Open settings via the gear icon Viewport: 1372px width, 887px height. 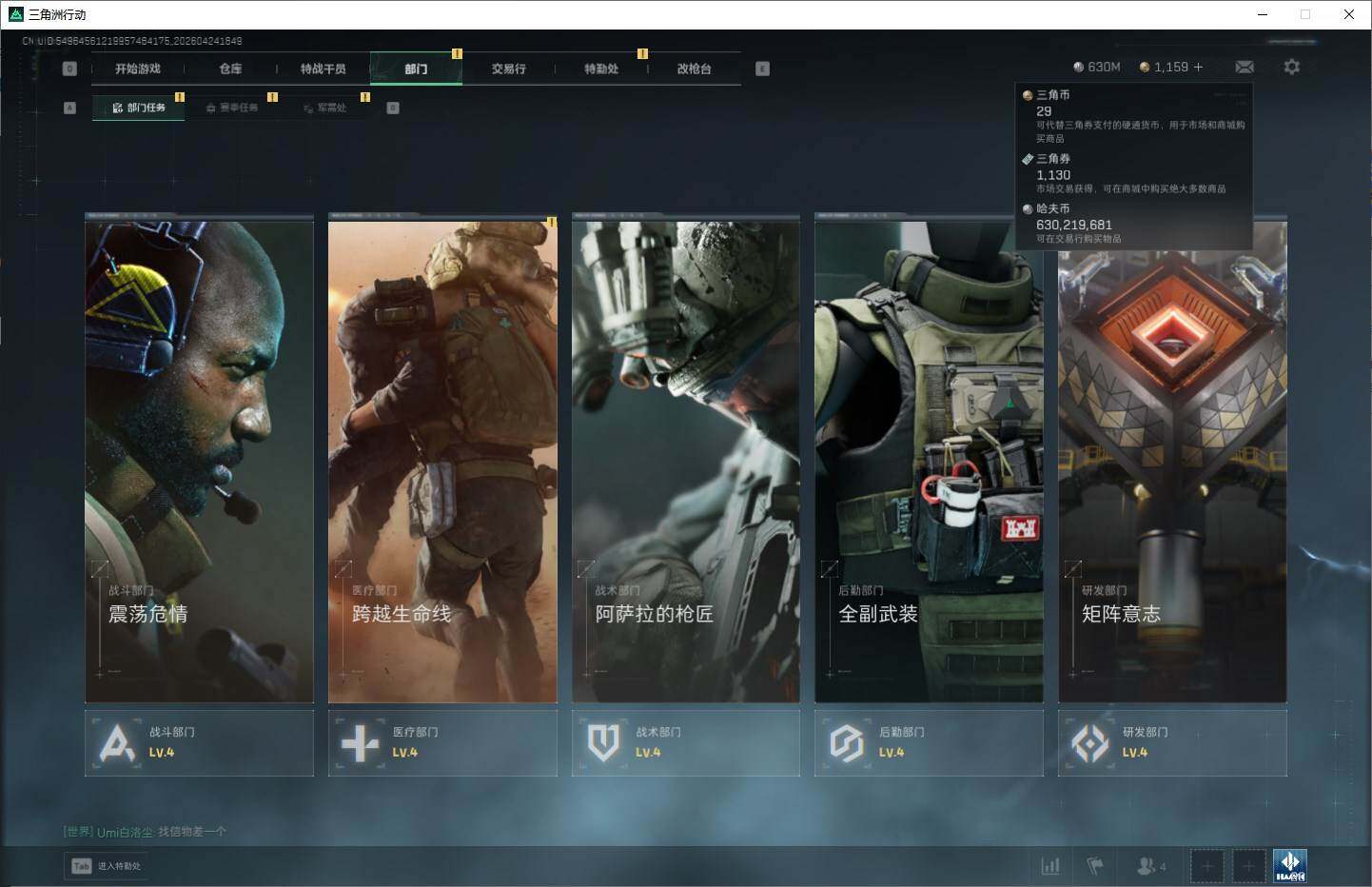click(1291, 68)
